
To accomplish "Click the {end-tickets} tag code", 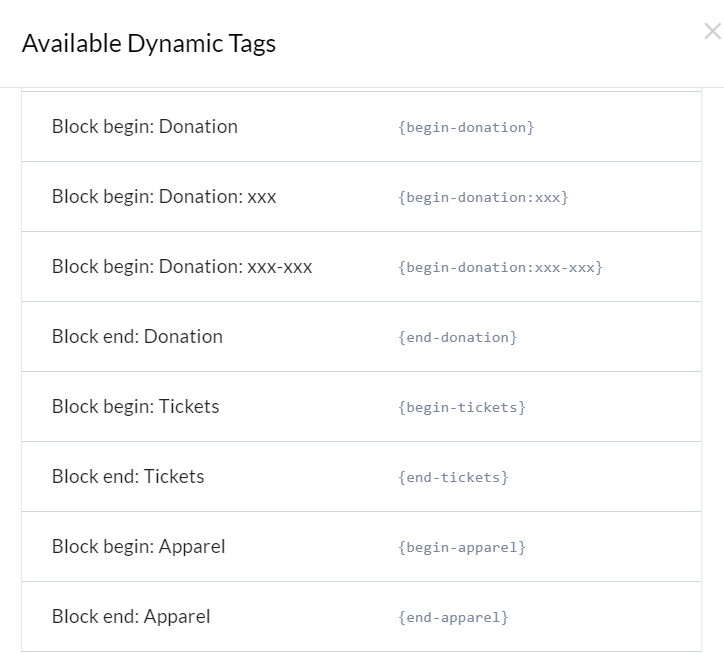I will [x=453, y=477].
